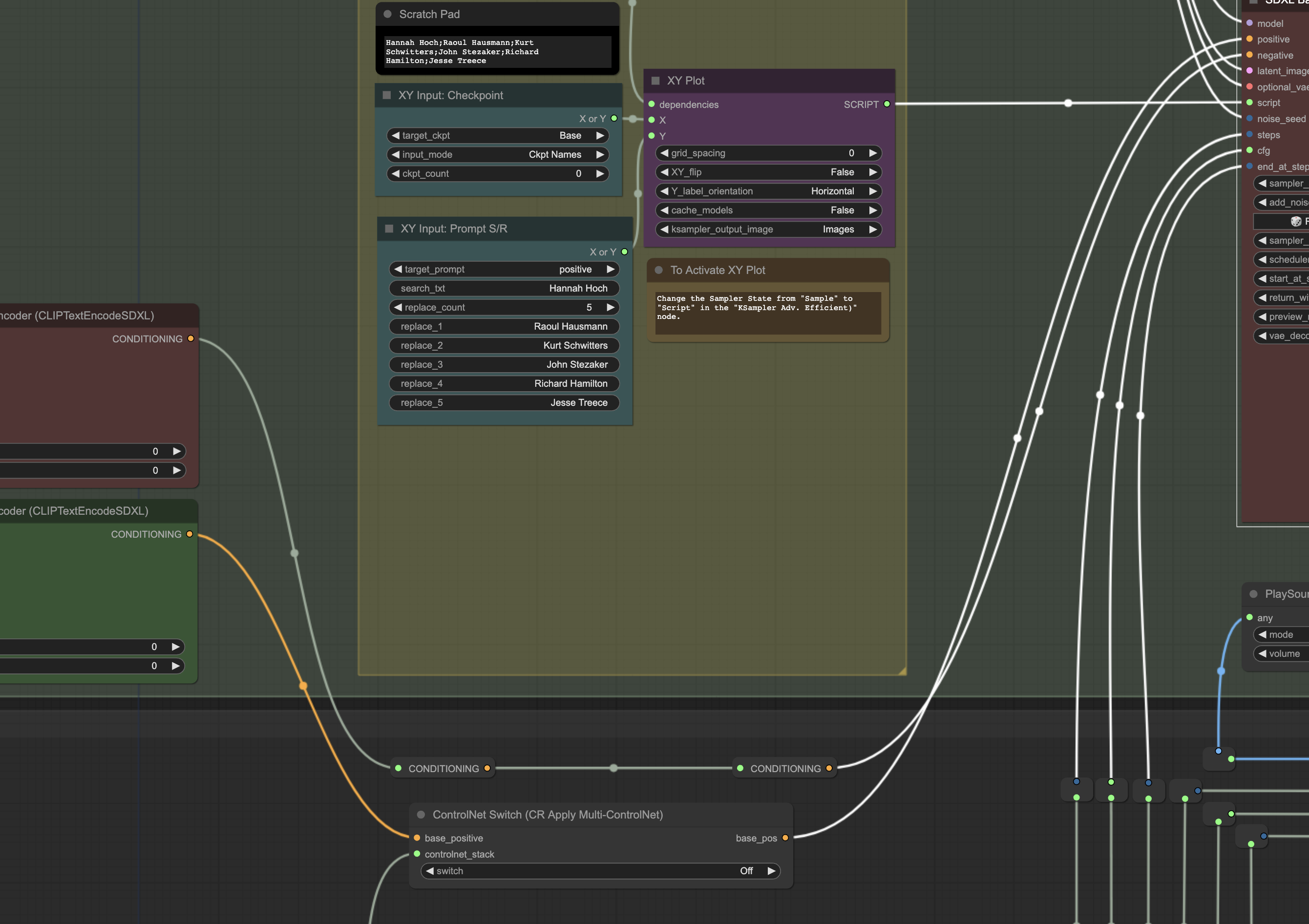This screenshot has height=924, width=1309.
Task: Click the dice randomize seed icon
Action: pyautogui.click(x=1295, y=221)
